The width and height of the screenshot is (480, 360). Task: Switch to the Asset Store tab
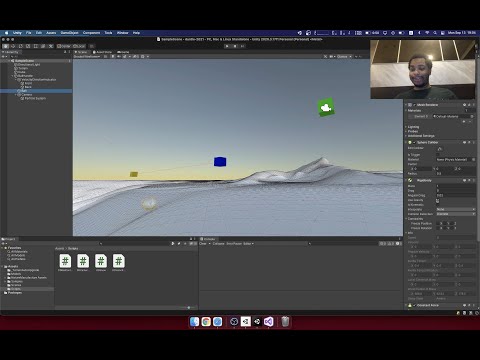pyautogui.click(x=103, y=52)
